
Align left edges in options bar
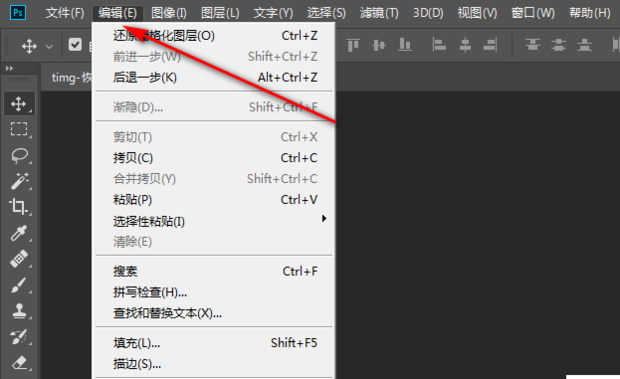[x=439, y=45]
